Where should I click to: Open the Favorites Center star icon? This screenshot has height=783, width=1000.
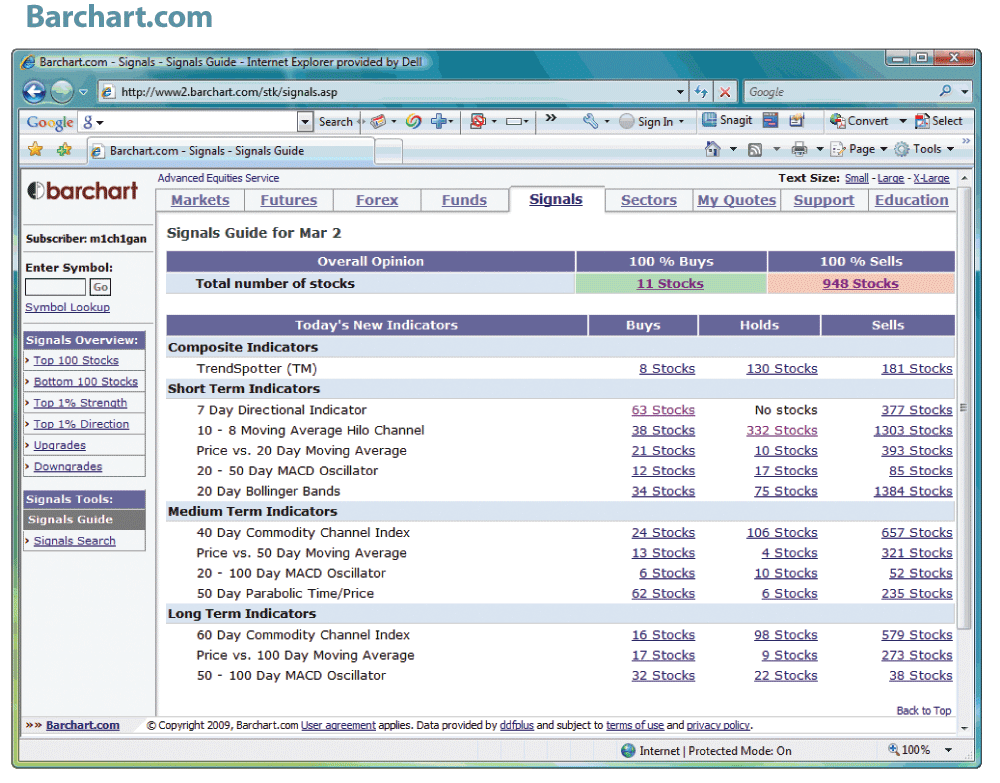(x=36, y=150)
